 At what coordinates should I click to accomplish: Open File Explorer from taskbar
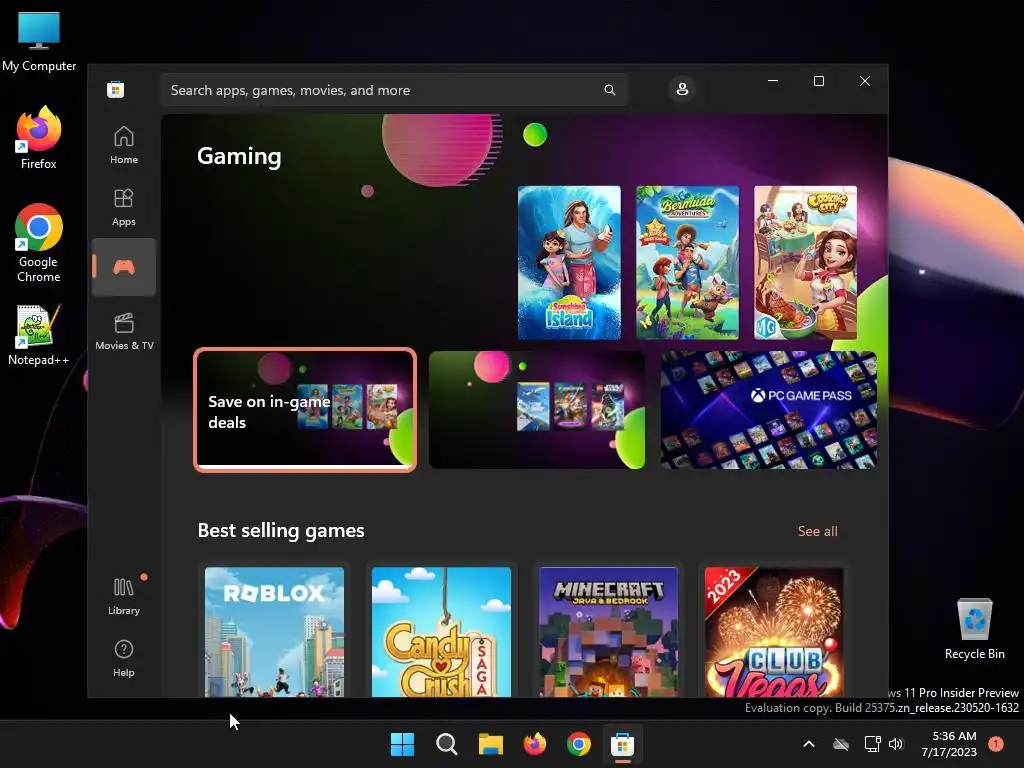[x=490, y=744]
